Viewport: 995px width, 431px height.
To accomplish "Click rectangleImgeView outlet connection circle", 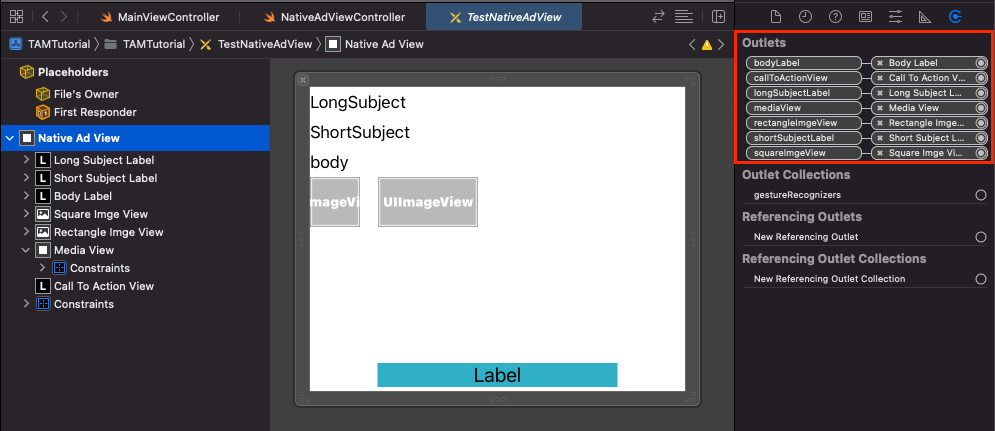I will point(981,123).
